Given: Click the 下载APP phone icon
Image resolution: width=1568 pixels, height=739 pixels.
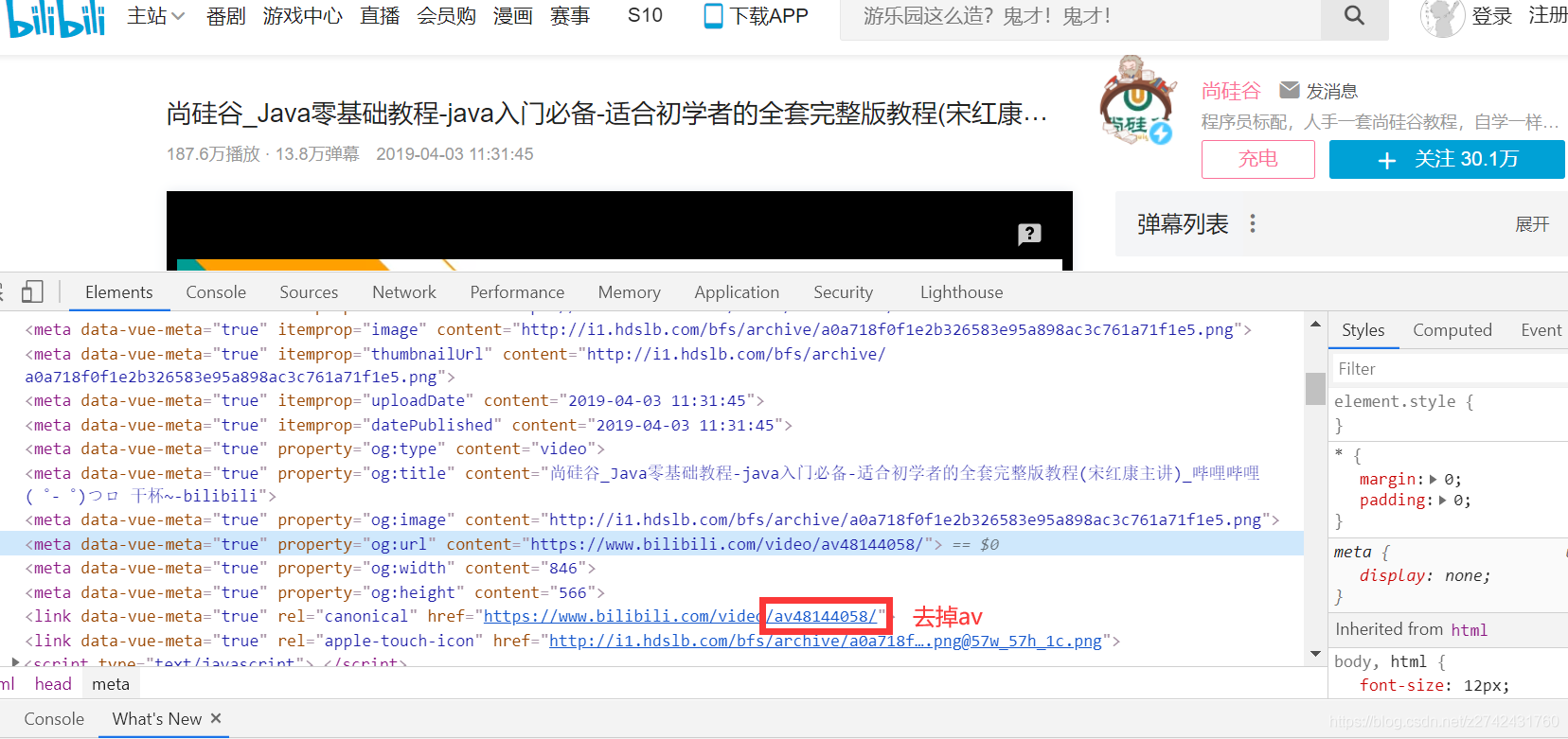Looking at the screenshot, I should click(x=713, y=16).
